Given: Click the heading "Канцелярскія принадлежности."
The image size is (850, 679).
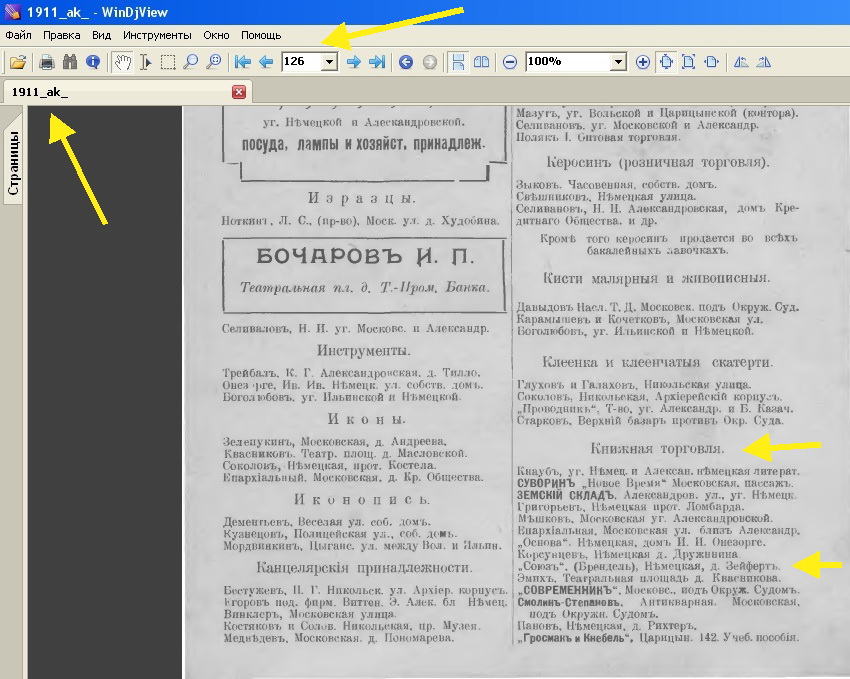Looking at the screenshot, I should pyautogui.click(x=364, y=568).
